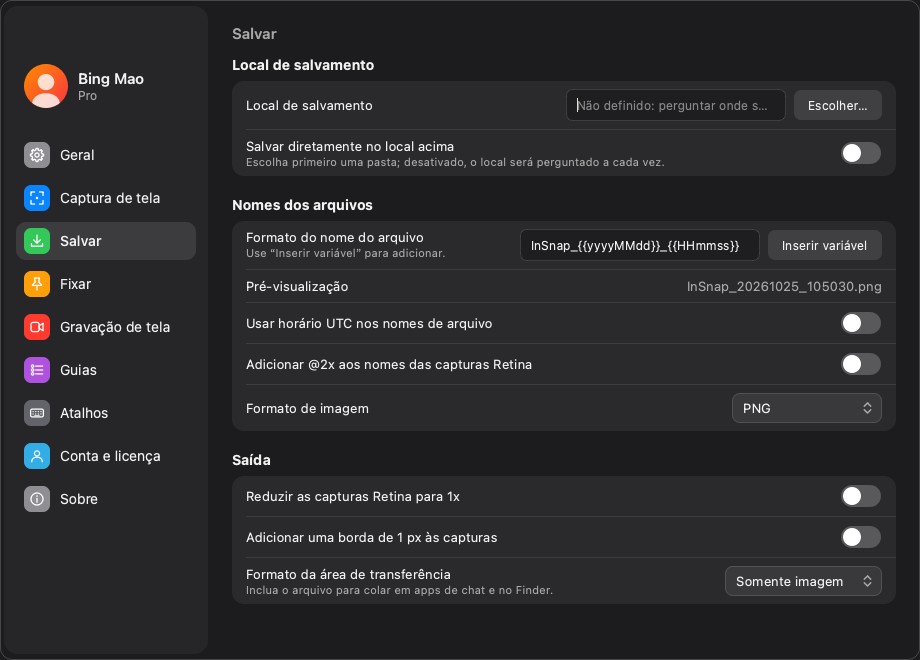Click the blue Captura de tela icon
Image resolution: width=920 pixels, height=660 pixels.
pos(37,198)
